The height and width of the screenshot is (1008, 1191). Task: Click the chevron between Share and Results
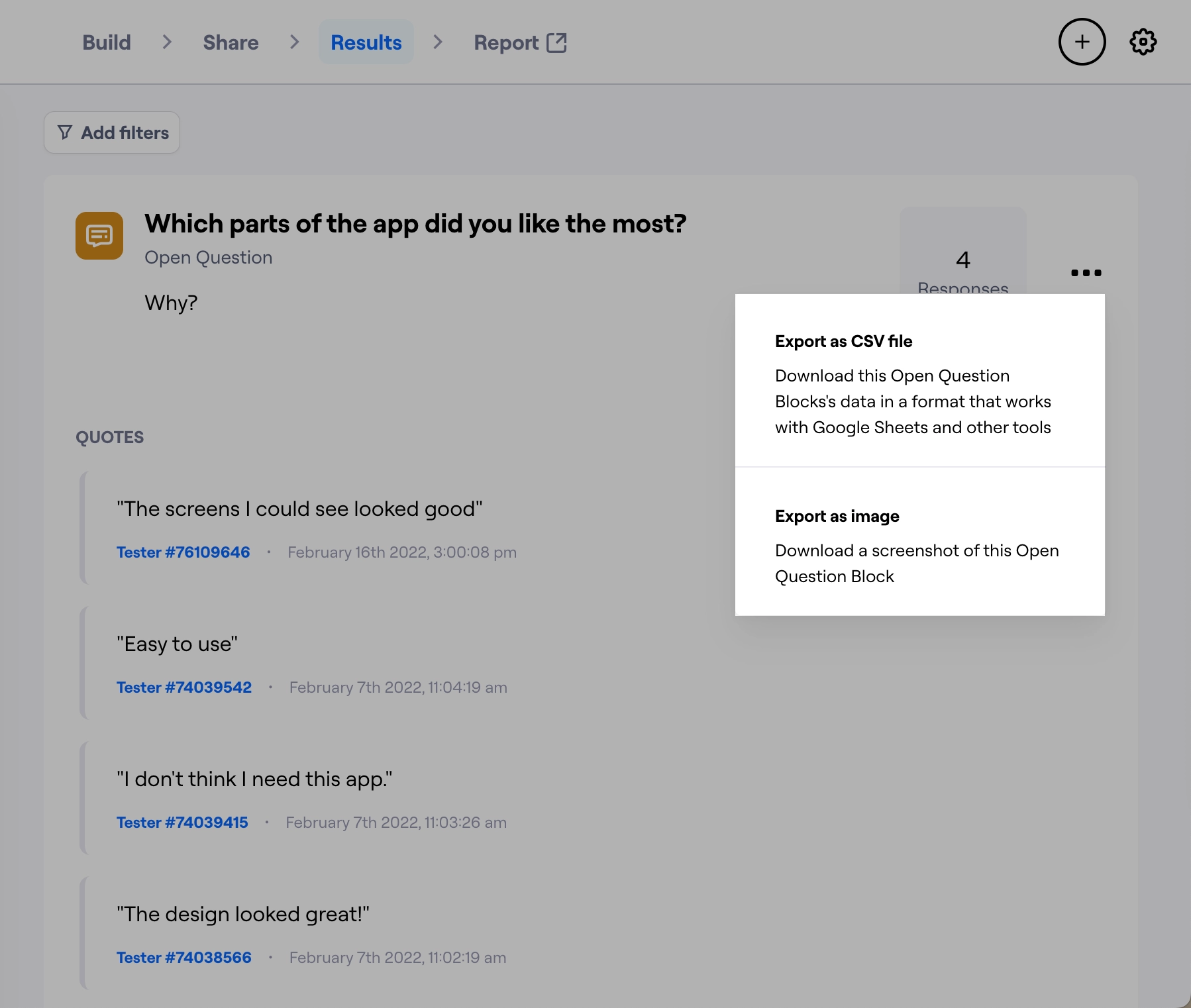[x=295, y=42]
